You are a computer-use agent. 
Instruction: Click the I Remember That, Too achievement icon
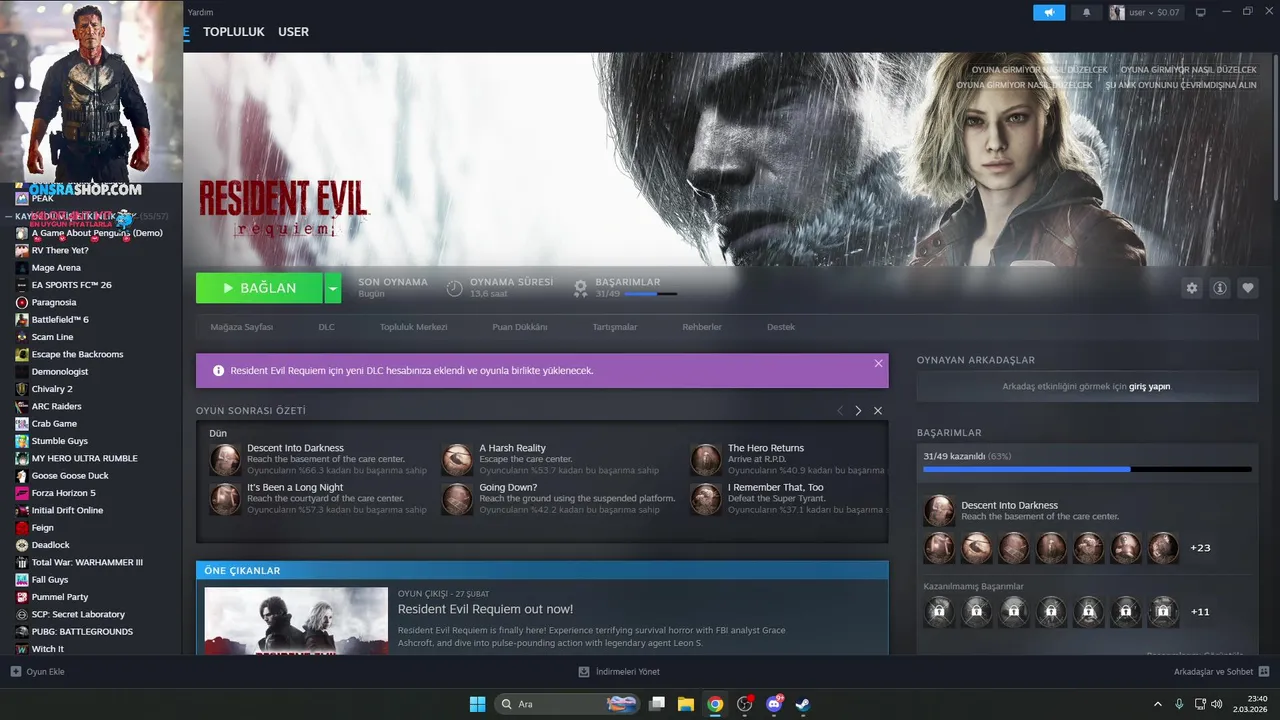coord(706,499)
